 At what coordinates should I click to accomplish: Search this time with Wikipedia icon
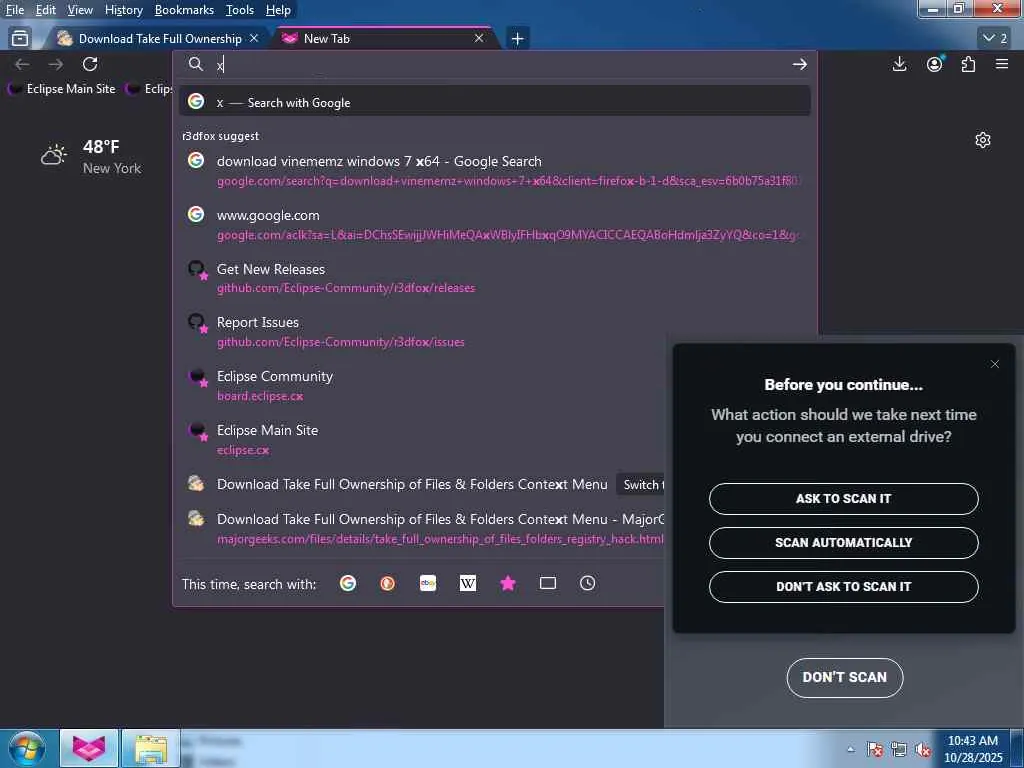468,583
